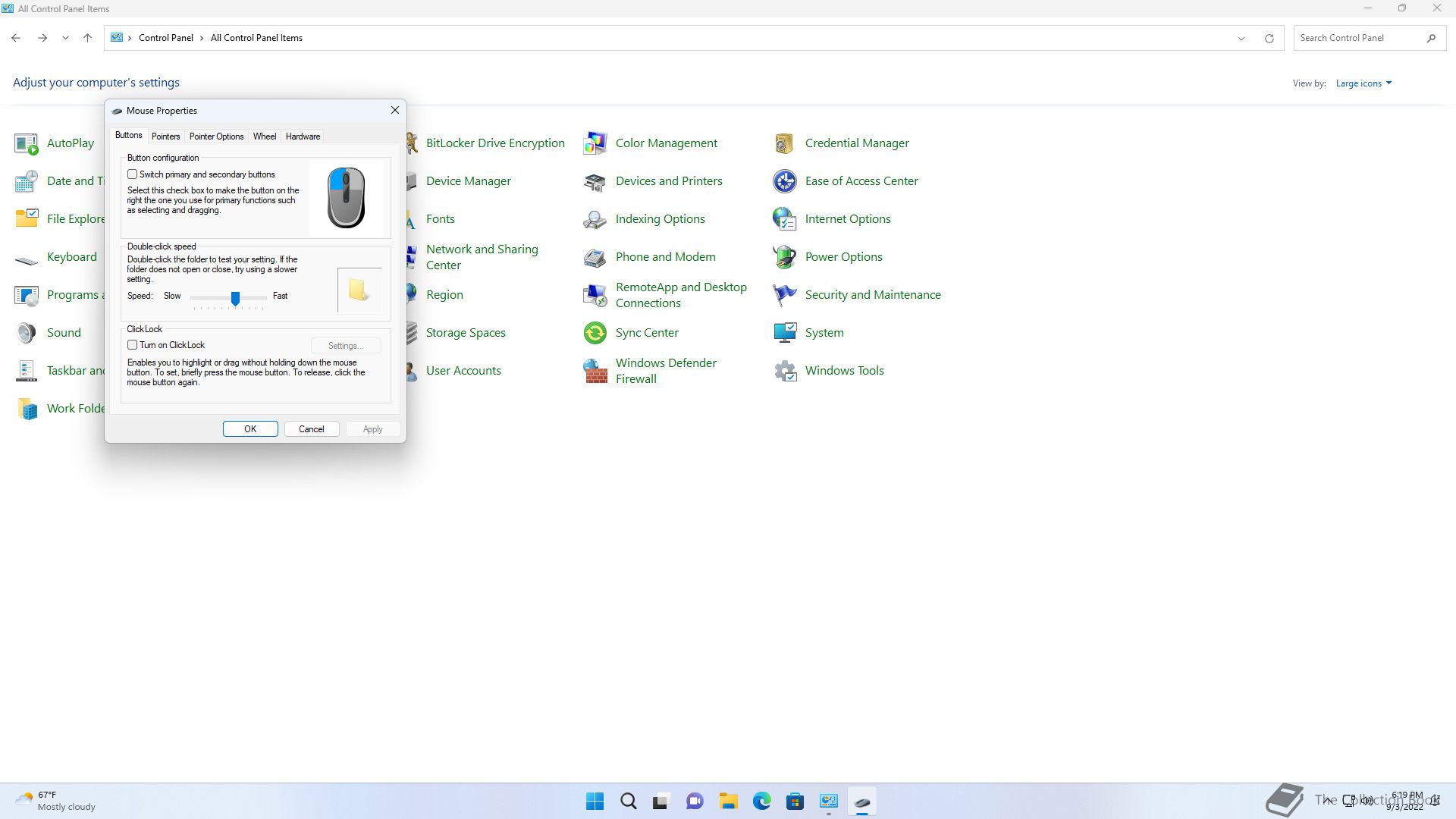
Task: Open the User Accounts link
Action: 463,371
